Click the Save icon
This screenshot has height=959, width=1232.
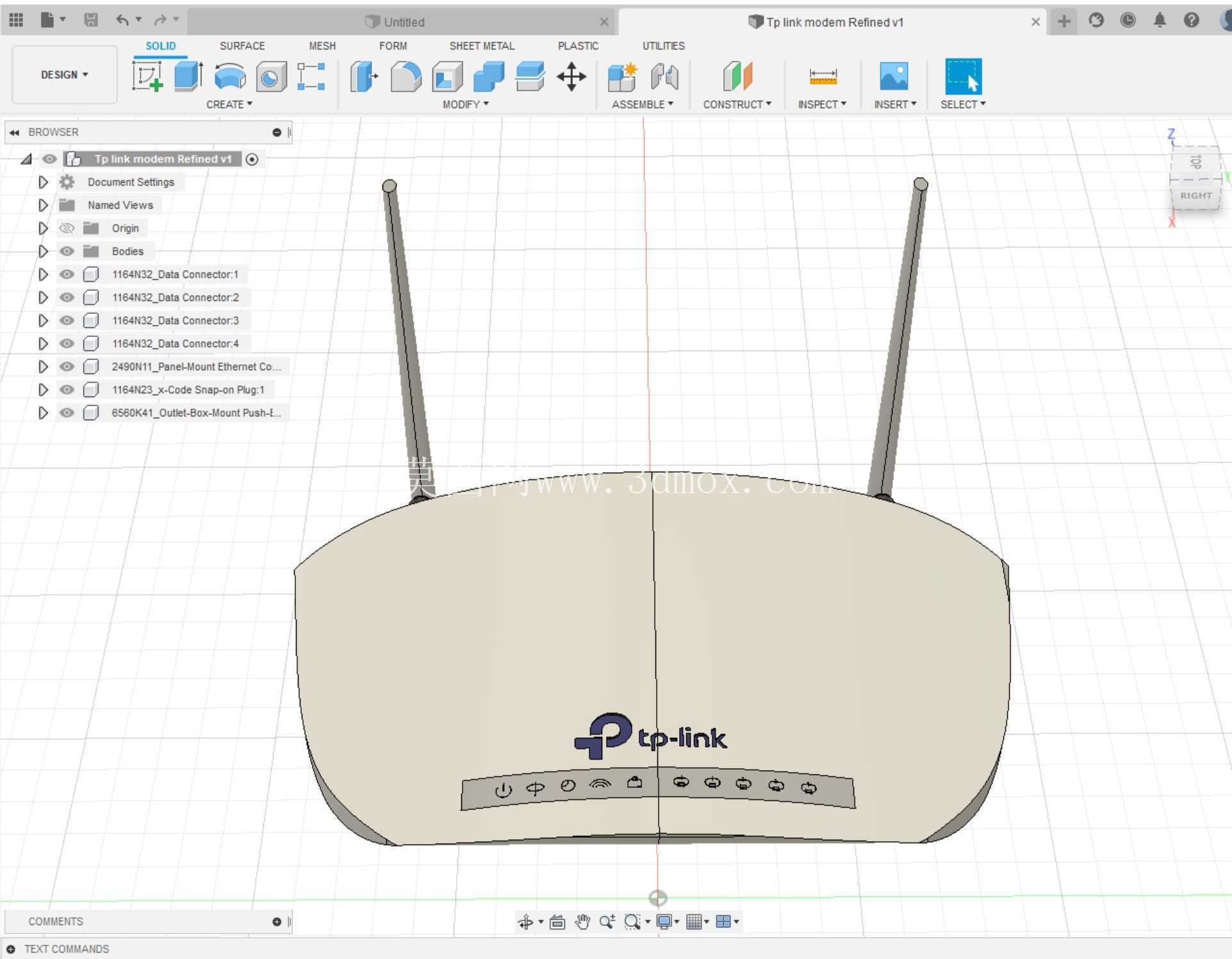(91, 20)
